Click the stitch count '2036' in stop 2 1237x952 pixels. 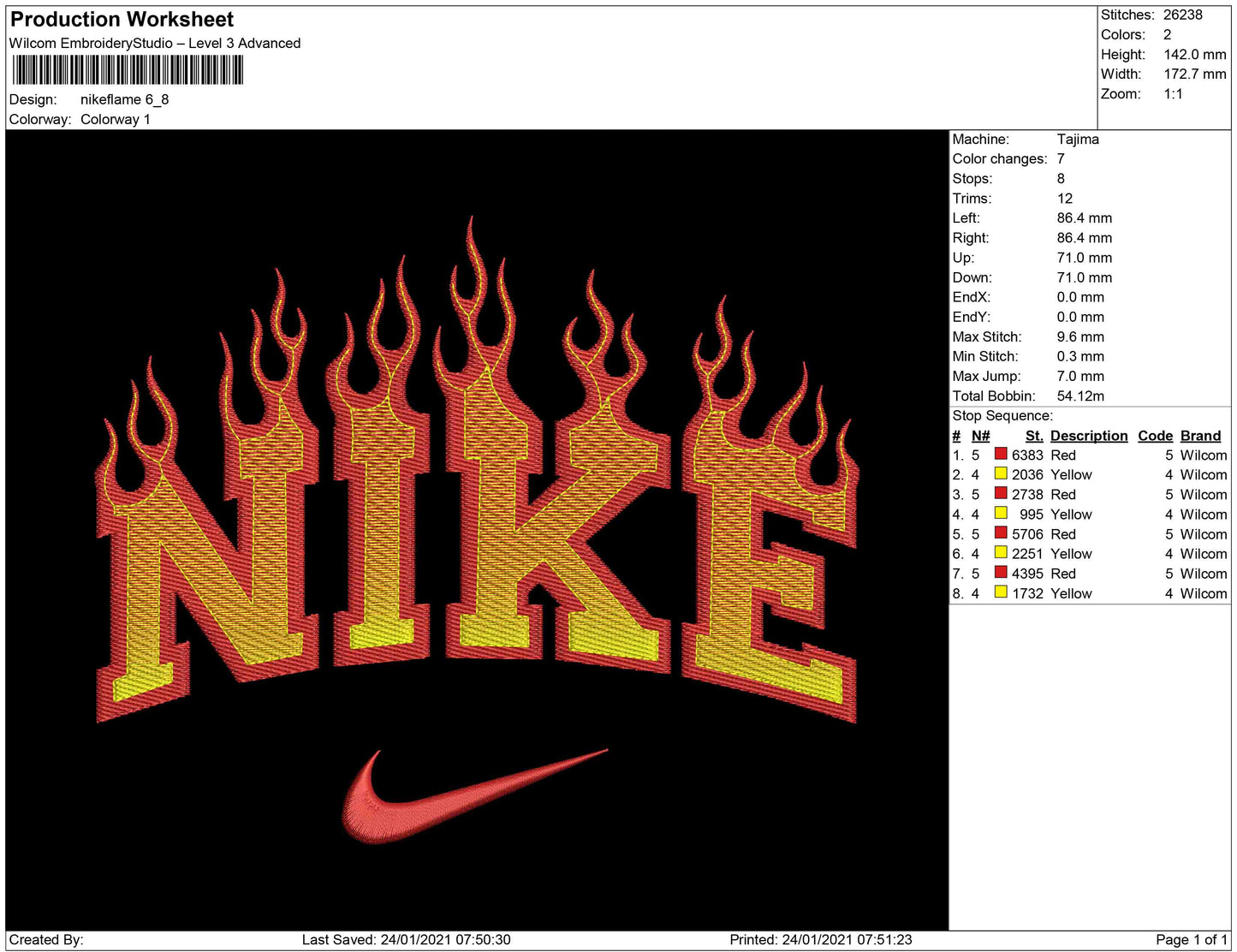tap(1027, 474)
